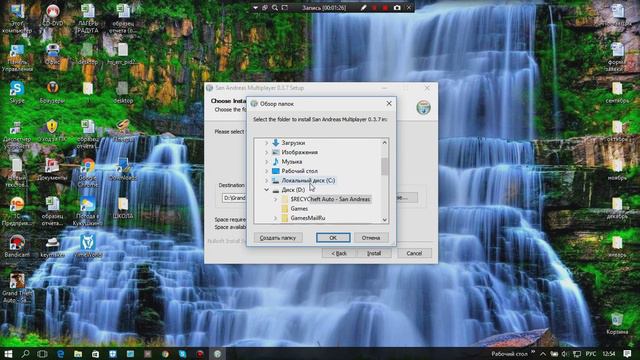Click Cancel in the Setup window
This screenshot has width=640, height=360.
(x=414, y=253)
